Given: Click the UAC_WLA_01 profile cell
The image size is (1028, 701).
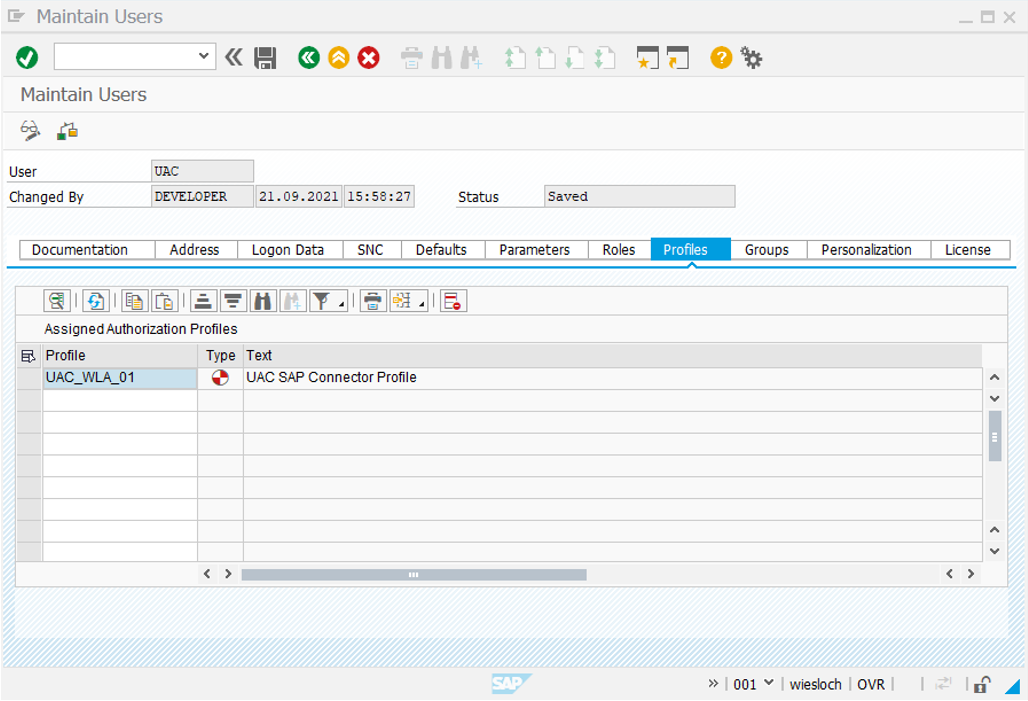Looking at the screenshot, I should (x=119, y=378).
